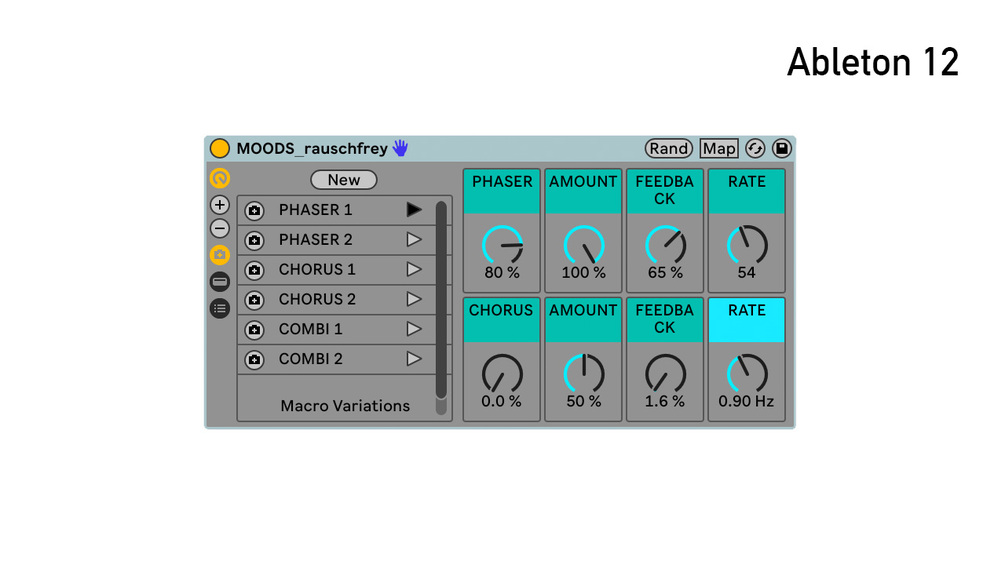
Task: Launch the COMBI 2 variation
Action: pyautogui.click(x=414, y=359)
